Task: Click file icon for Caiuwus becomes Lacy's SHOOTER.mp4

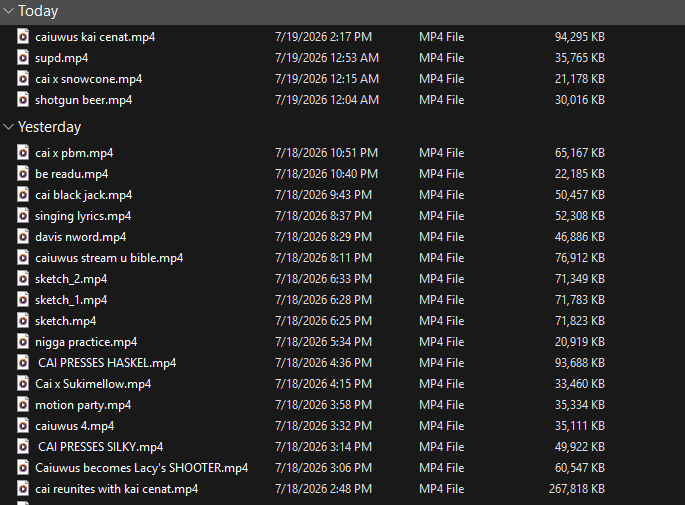Action: [23, 467]
